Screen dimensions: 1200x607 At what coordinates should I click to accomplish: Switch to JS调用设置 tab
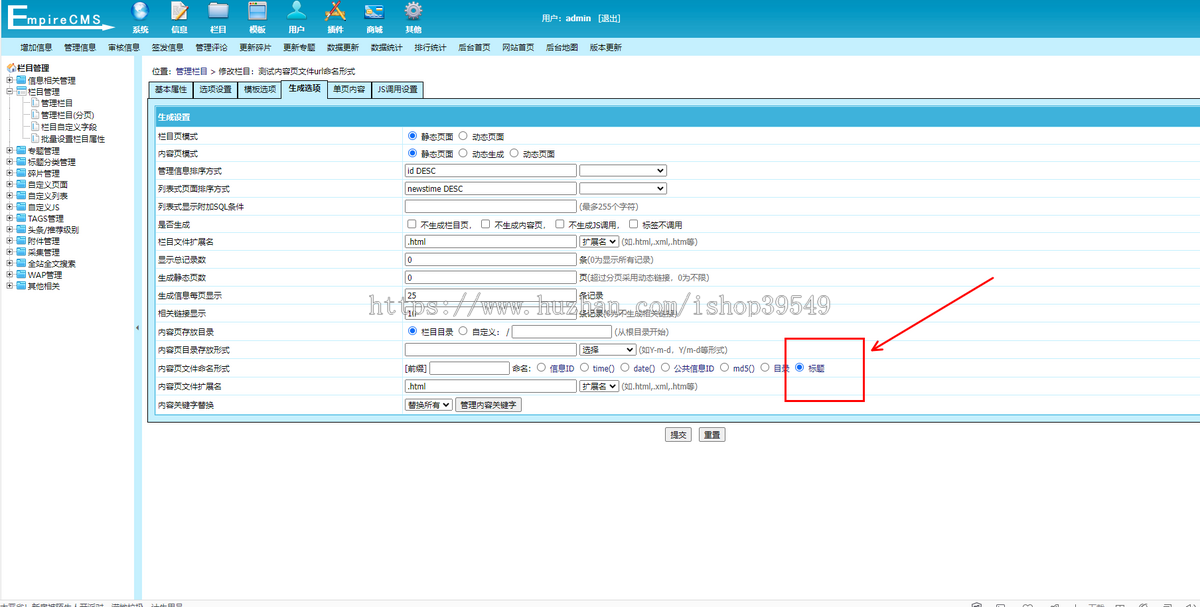[x=397, y=90]
